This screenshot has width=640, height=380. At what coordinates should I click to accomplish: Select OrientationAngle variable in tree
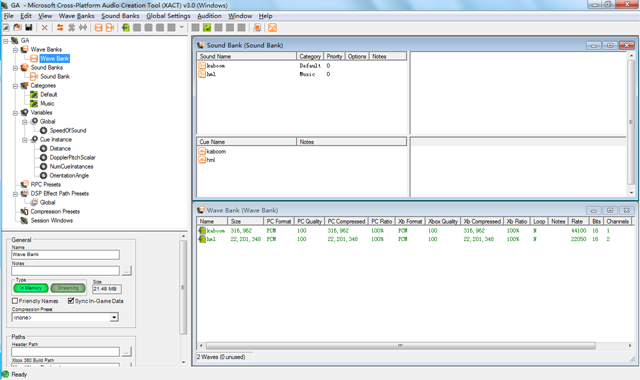[69, 175]
